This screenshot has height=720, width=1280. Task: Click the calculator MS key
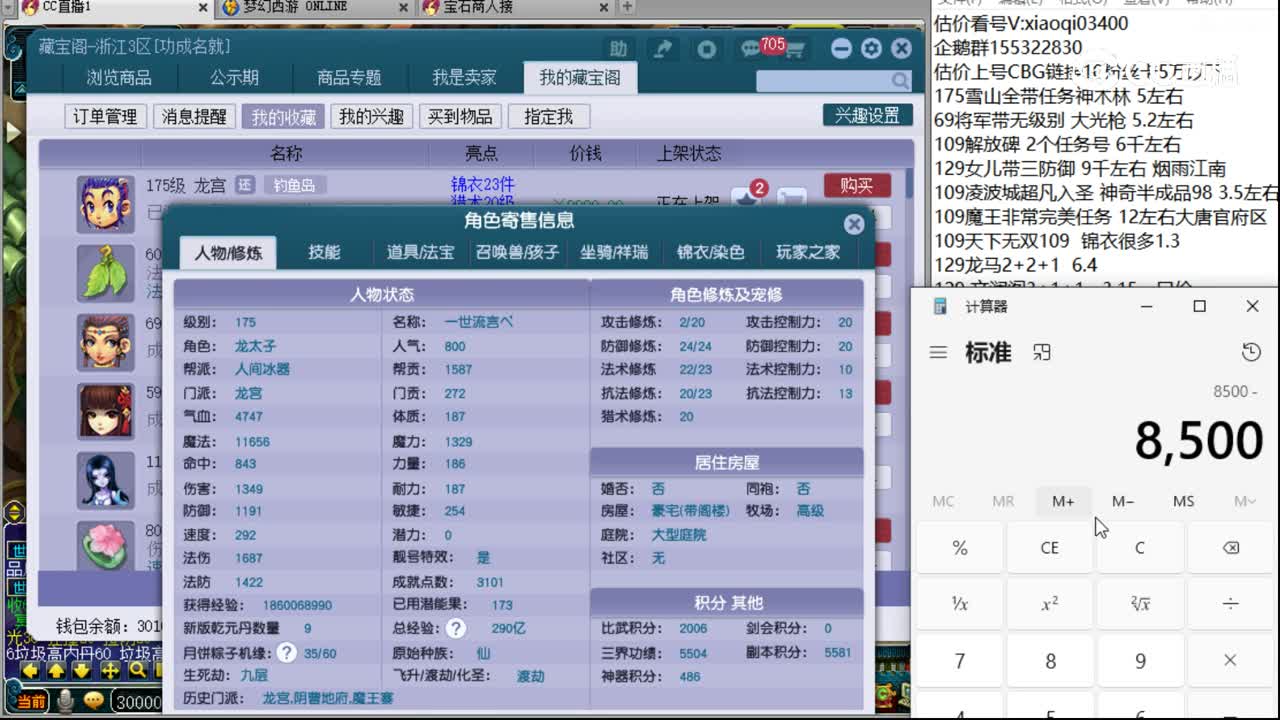(x=1183, y=501)
